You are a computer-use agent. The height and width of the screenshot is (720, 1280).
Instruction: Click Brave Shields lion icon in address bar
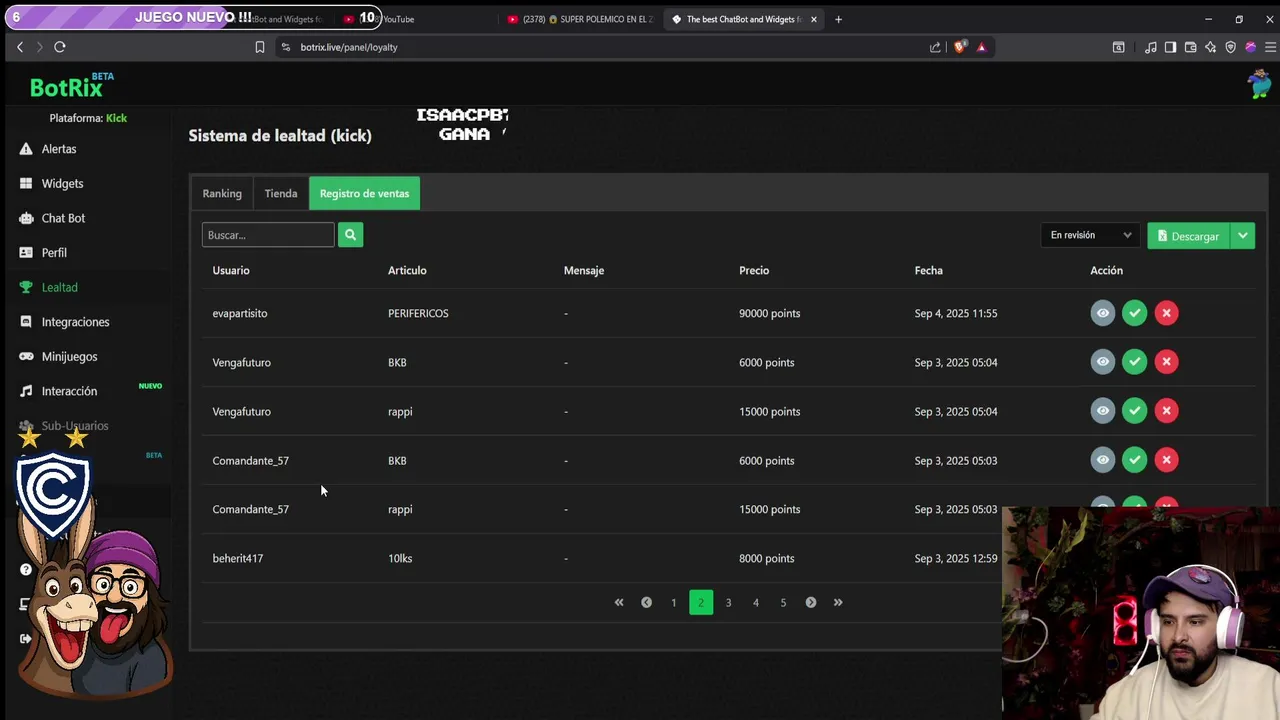pyautogui.click(x=960, y=47)
